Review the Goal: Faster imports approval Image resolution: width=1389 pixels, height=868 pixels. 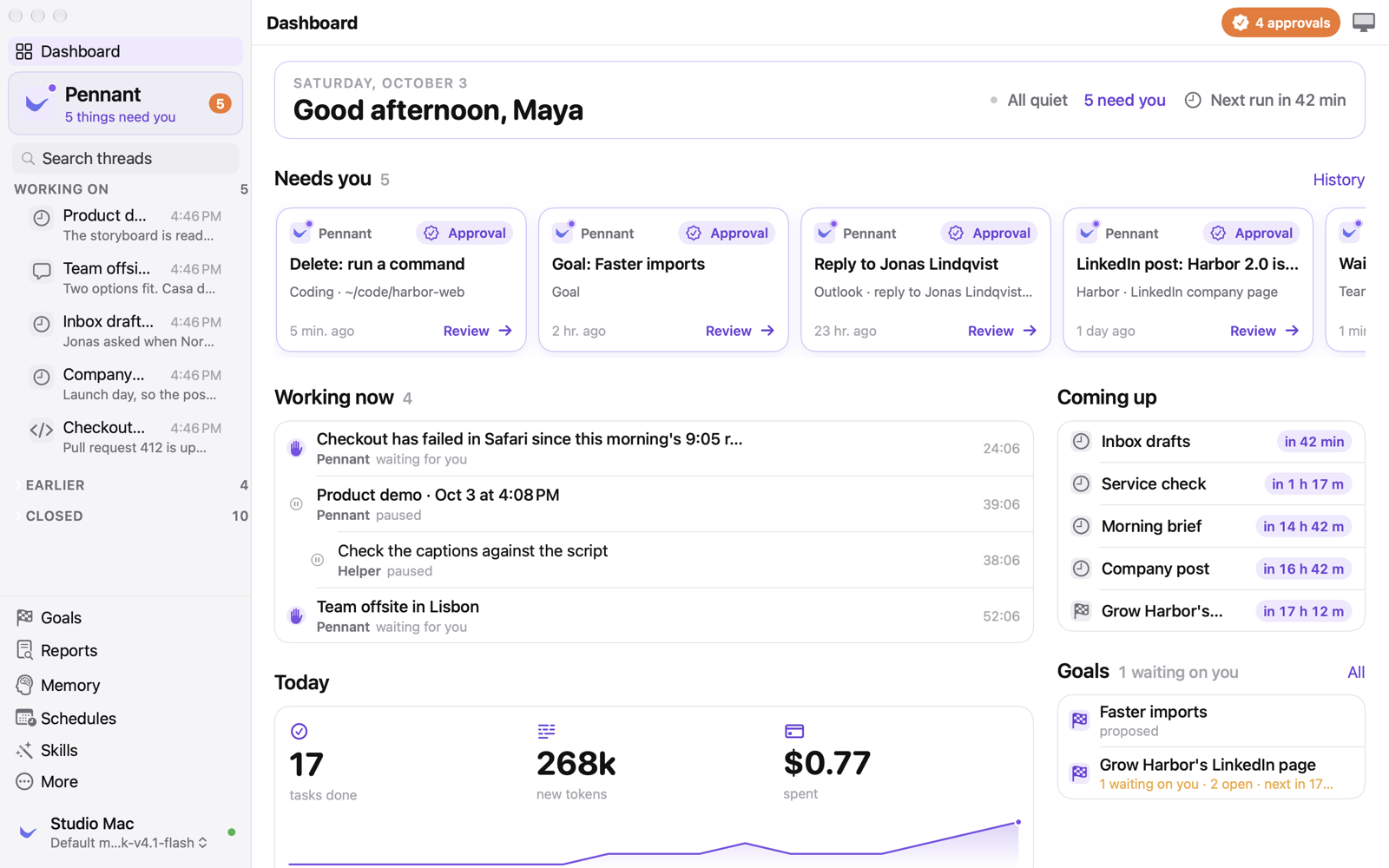click(740, 331)
